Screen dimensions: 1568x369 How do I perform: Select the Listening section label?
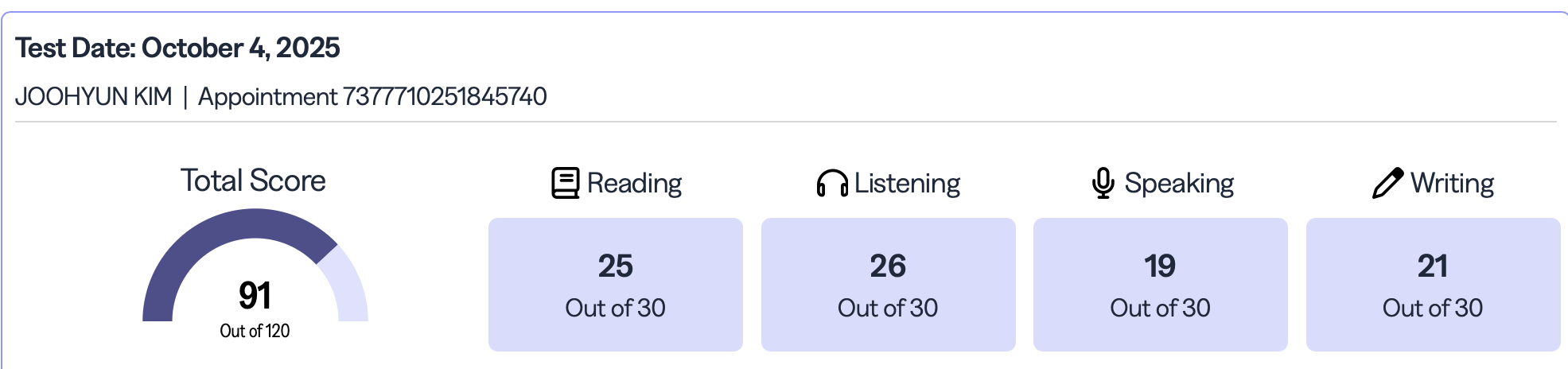click(907, 184)
